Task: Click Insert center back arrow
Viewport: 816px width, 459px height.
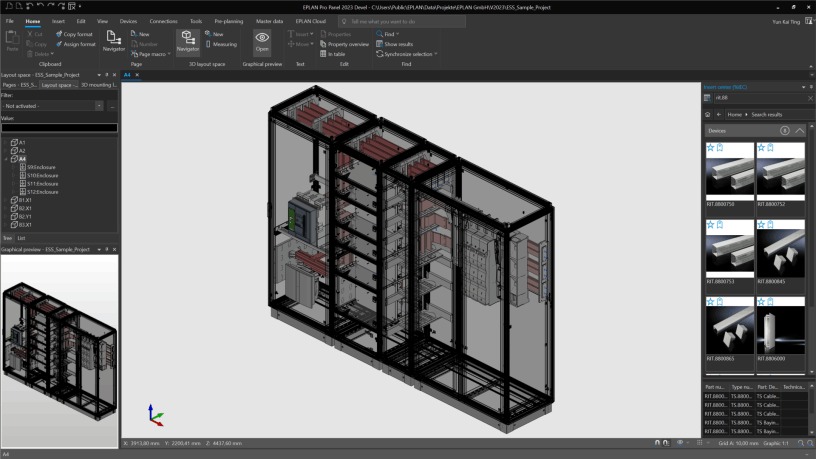Action: coord(719,114)
